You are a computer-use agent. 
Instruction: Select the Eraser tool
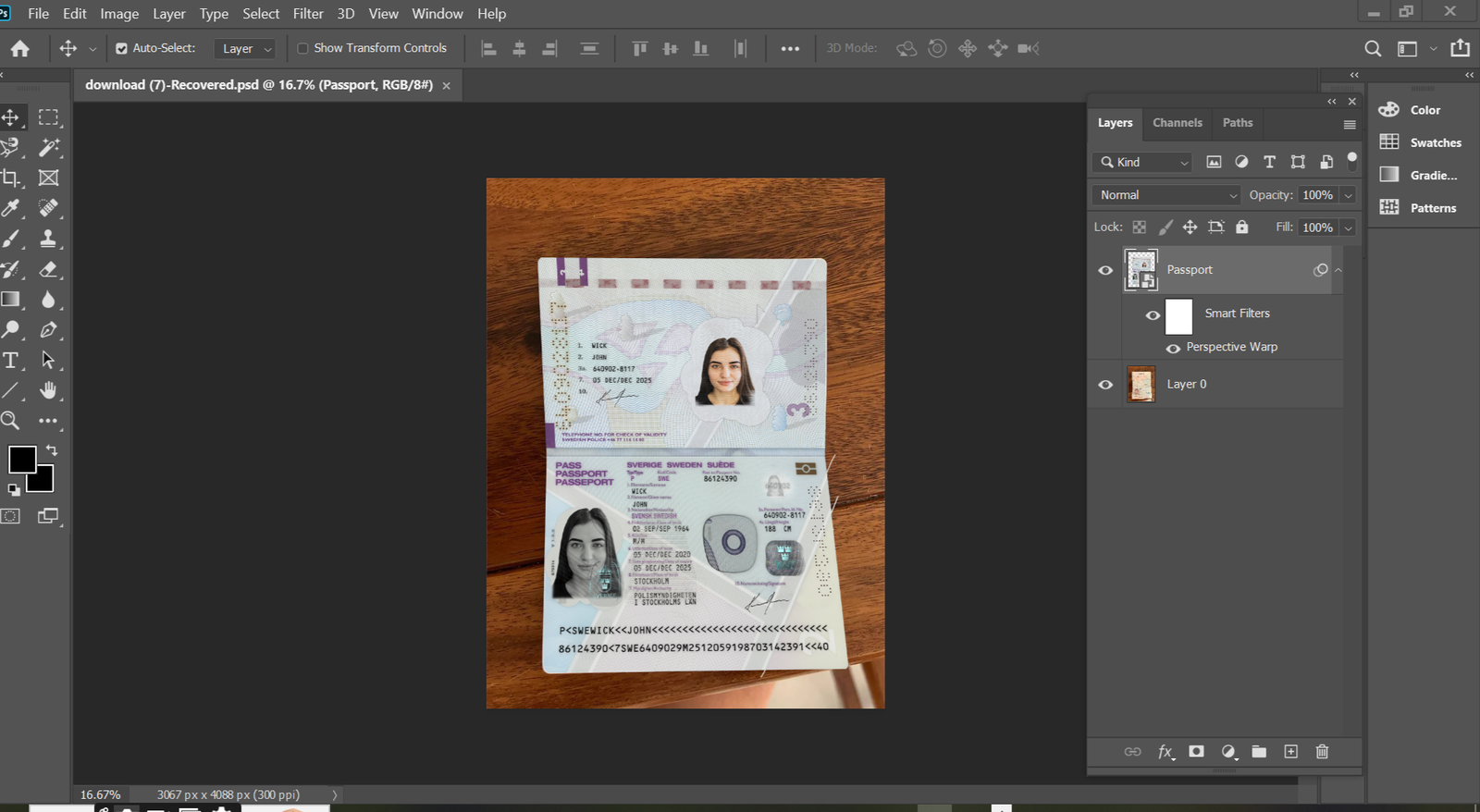coord(49,269)
